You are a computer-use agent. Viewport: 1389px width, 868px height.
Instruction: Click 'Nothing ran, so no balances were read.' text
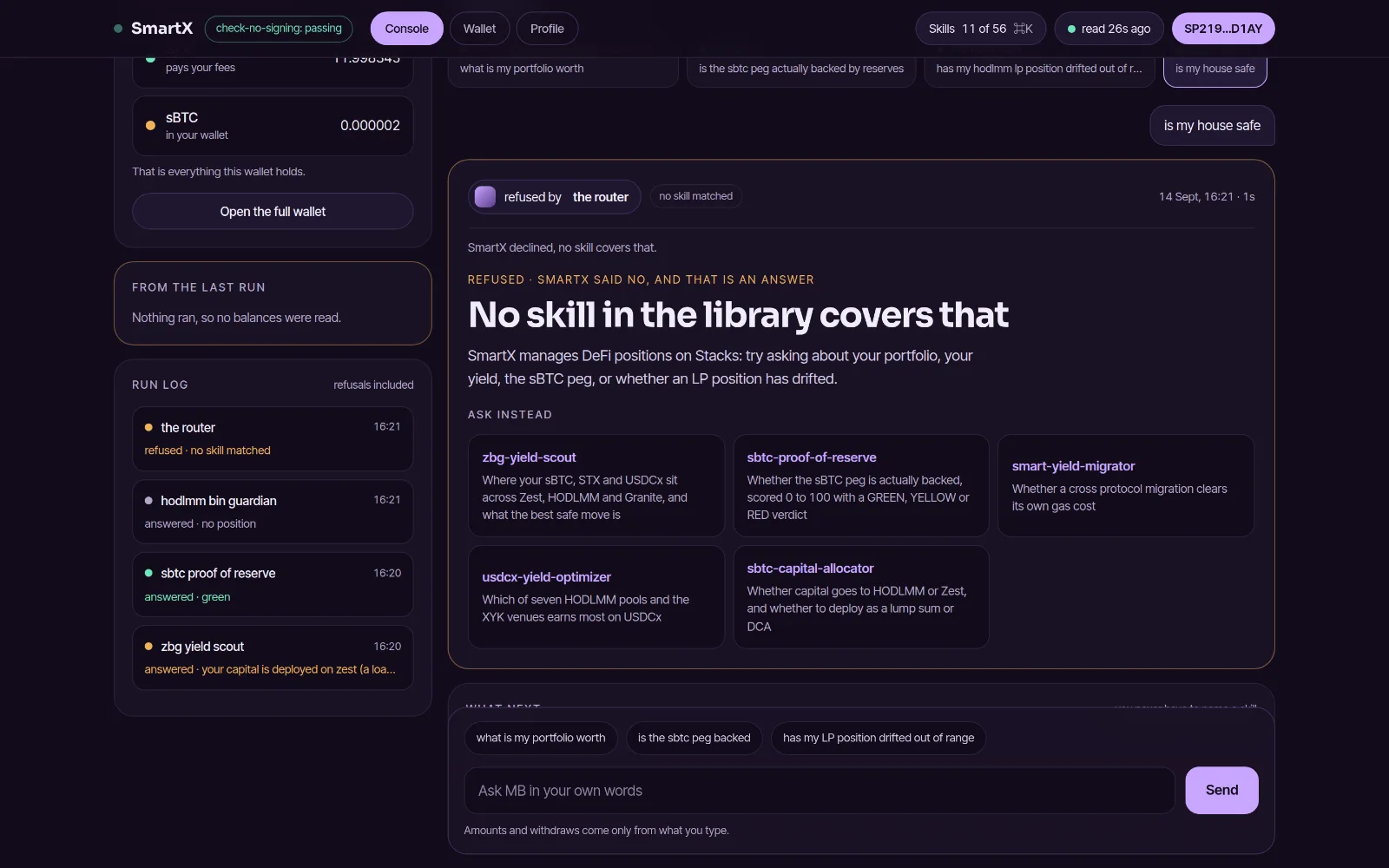[236, 318]
